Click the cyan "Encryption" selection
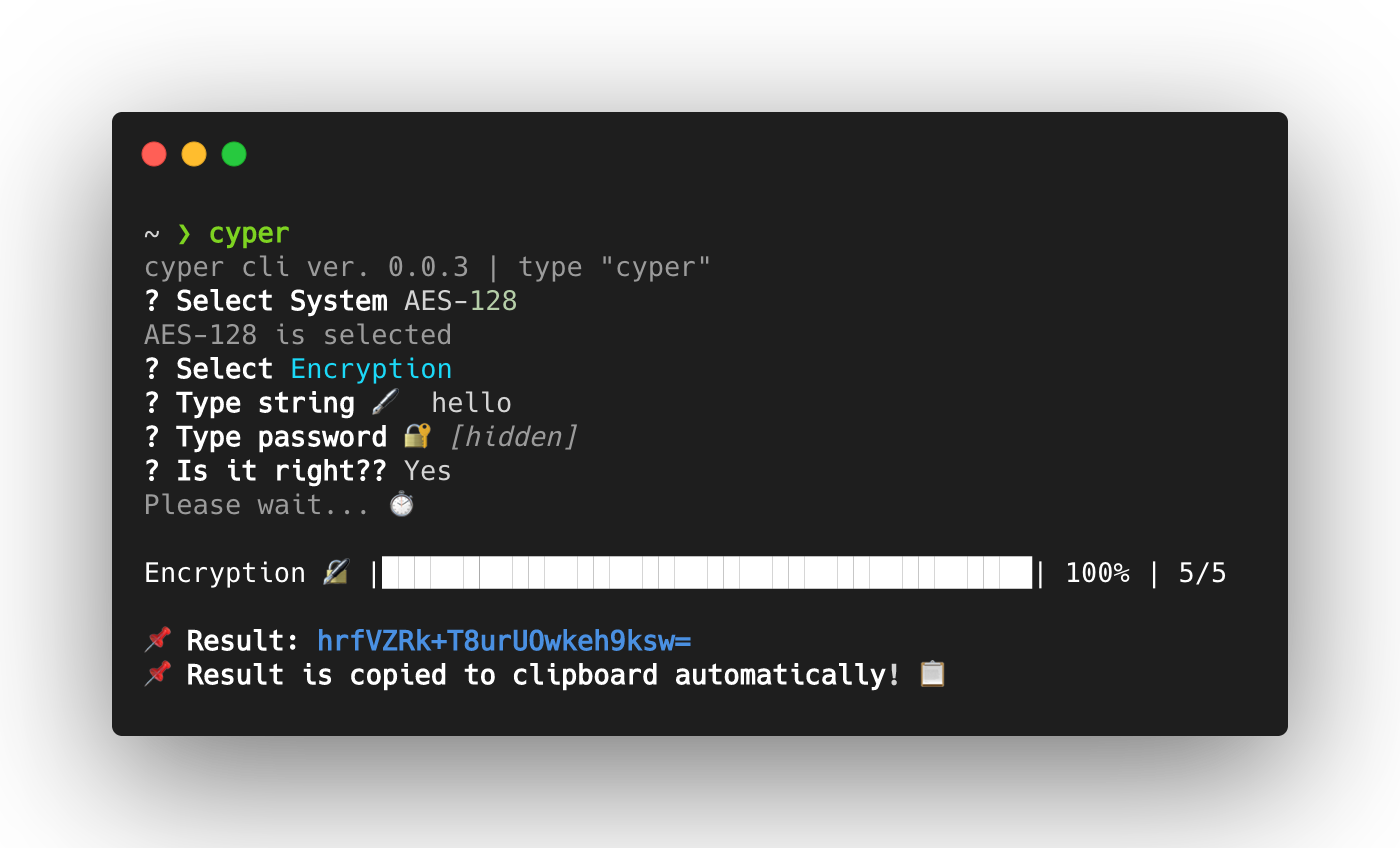This screenshot has width=1400, height=848. pyautogui.click(x=371, y=369)
